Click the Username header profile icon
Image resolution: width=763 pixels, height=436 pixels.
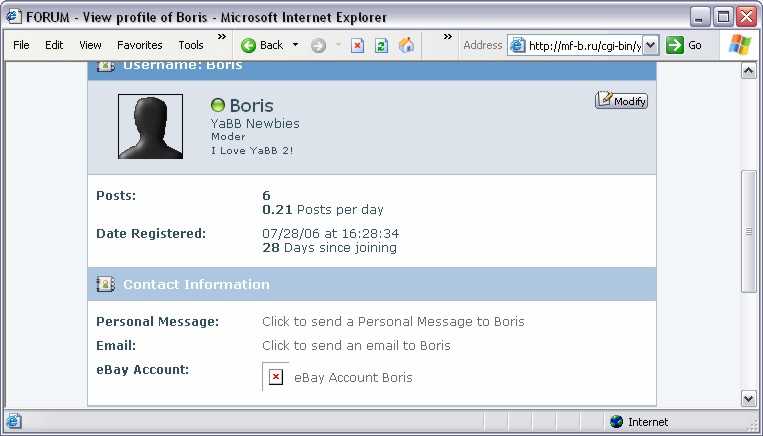[106, 66]
